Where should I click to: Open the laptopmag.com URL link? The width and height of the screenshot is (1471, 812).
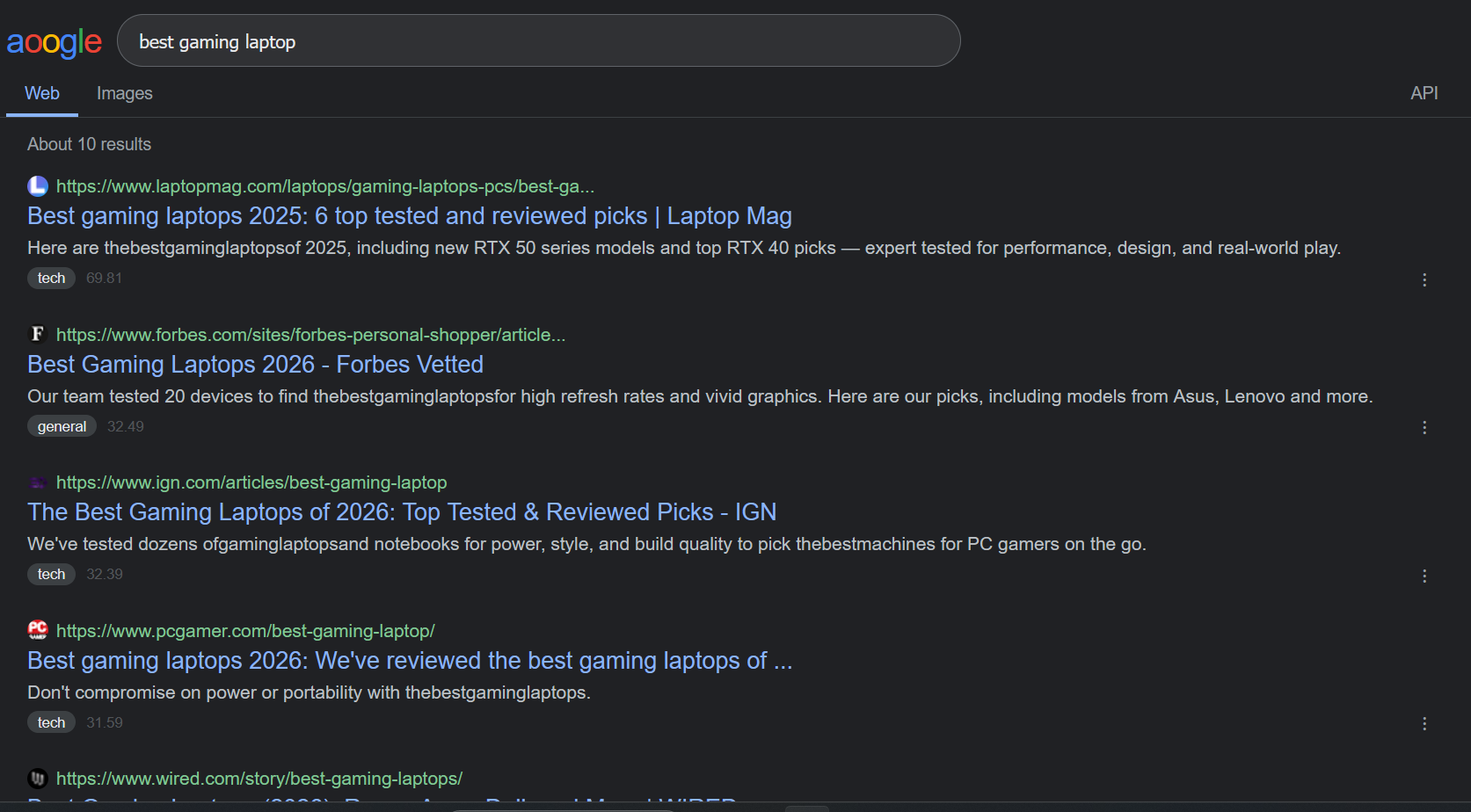[x=325, y=186]
